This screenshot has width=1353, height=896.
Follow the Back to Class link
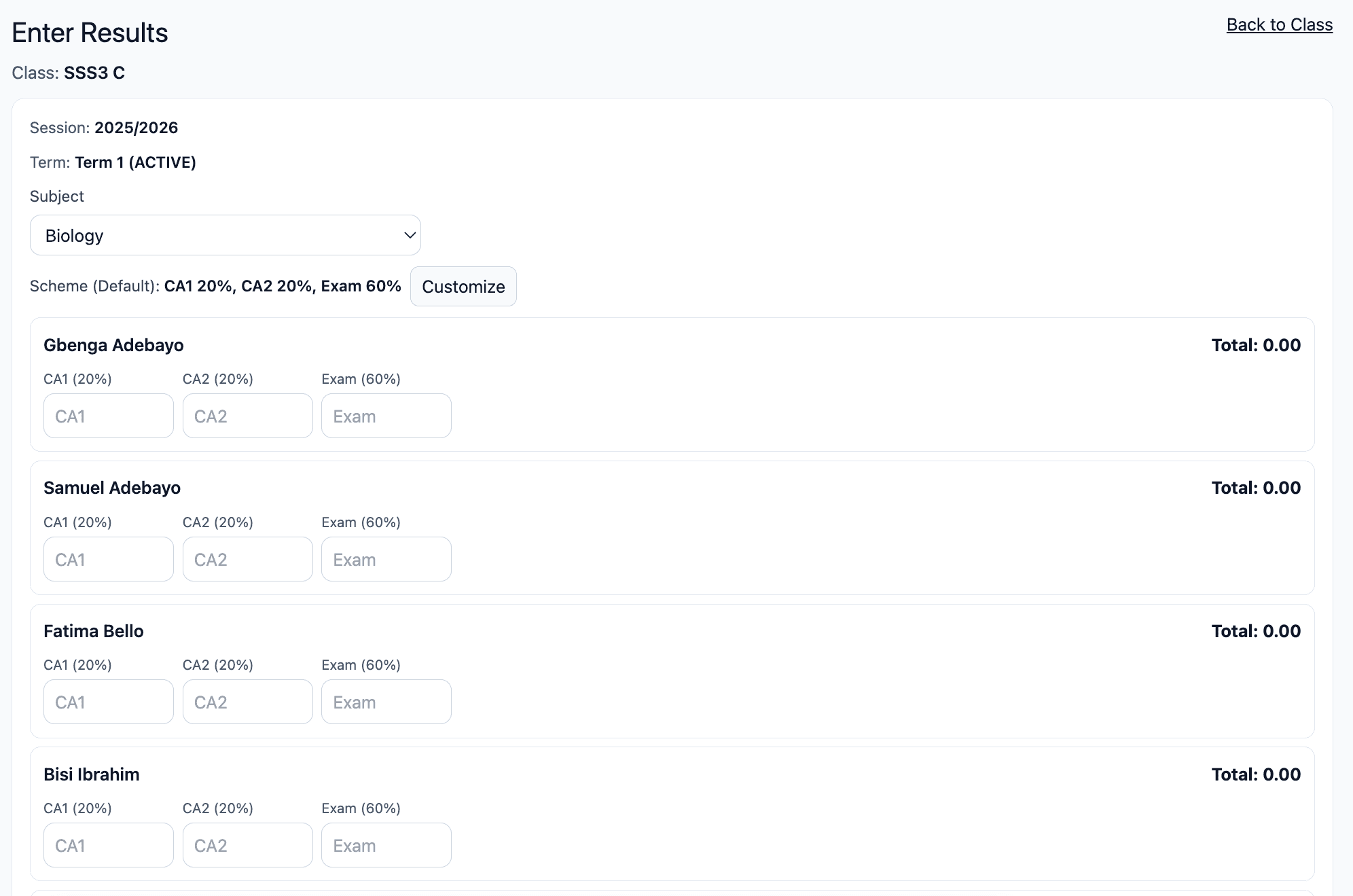pos(1279,24)
